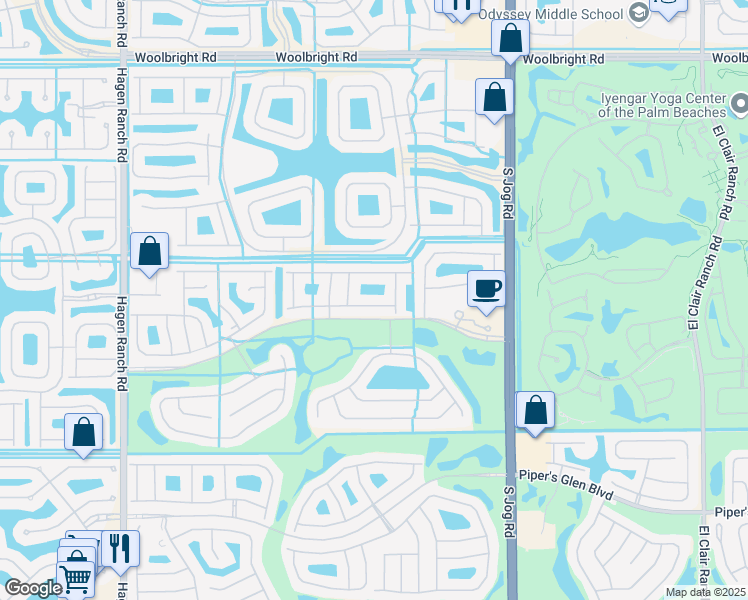This screenshot has height=600, width=748.
Task: Select the shopping bag marker beside S Jog Rd south of Woolbright
Action: [494, 99]
